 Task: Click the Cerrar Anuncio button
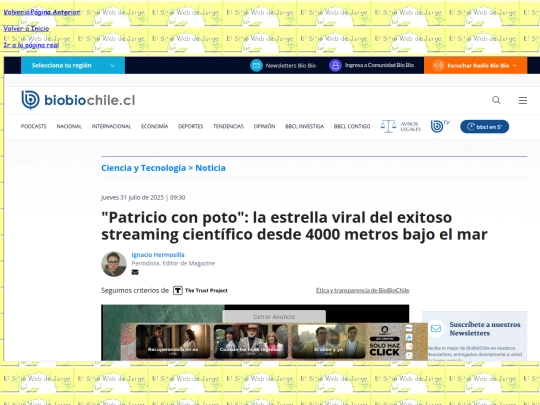[x=274, y=316]
